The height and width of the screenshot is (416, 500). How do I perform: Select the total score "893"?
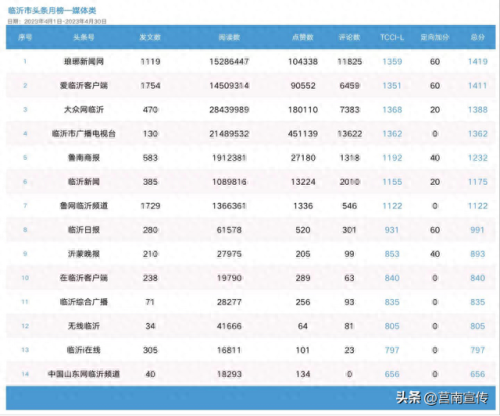pos(478,254)
